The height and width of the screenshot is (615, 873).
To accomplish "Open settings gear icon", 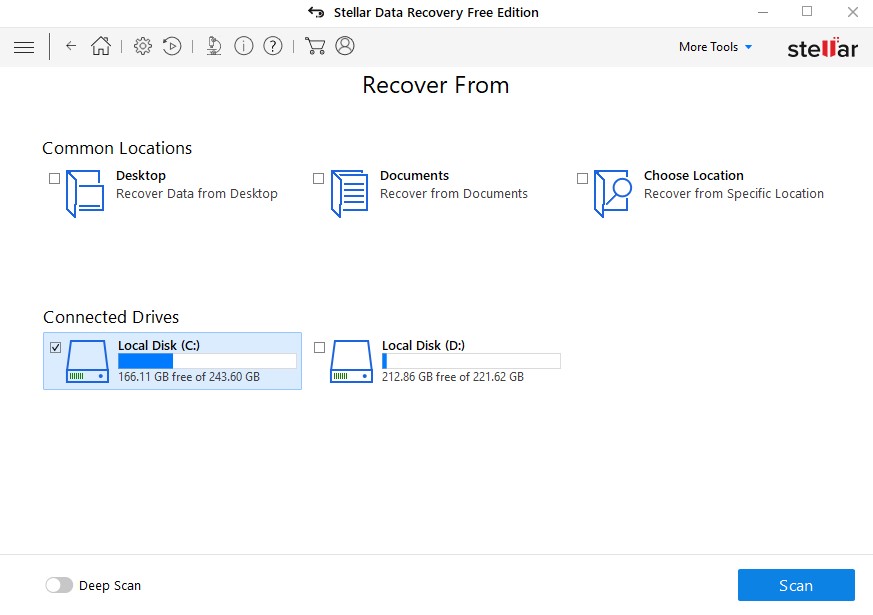I will click(143, 46).
